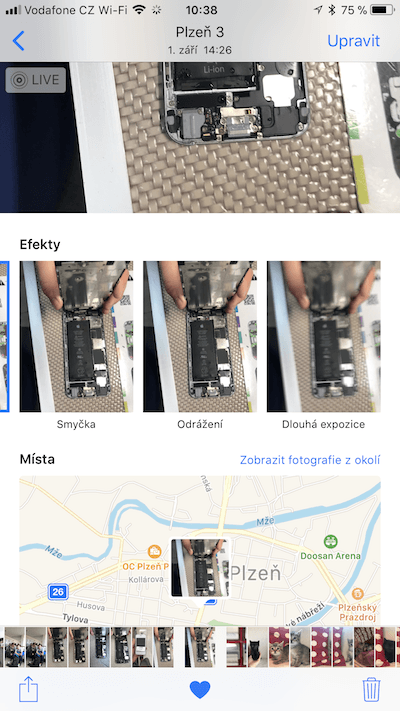400x711 pixels.
Task: Select the gray kitten thumbnail in filmstrip
Action: (x=300, y=647)
